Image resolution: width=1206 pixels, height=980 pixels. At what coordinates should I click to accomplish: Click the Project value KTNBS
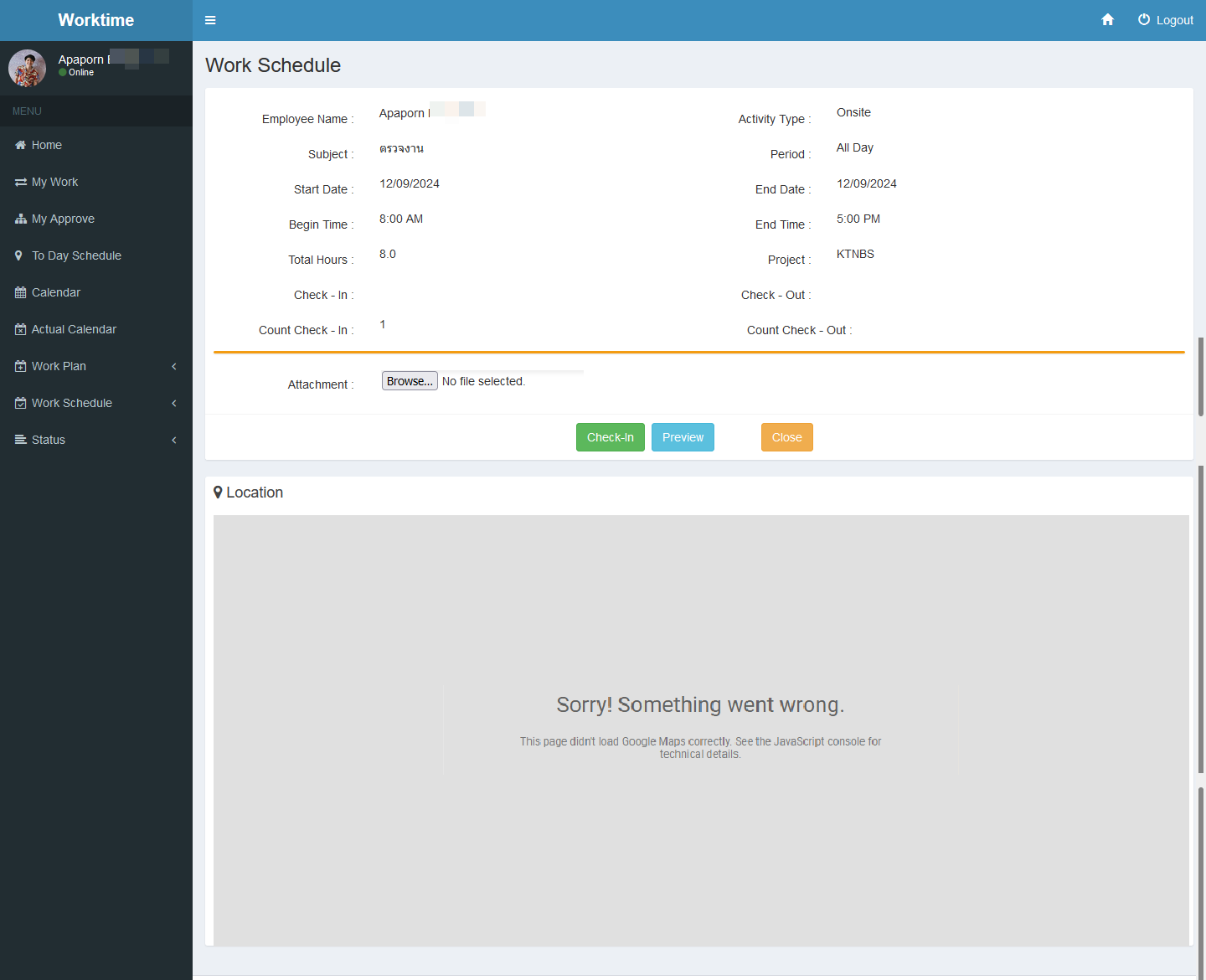855,254
